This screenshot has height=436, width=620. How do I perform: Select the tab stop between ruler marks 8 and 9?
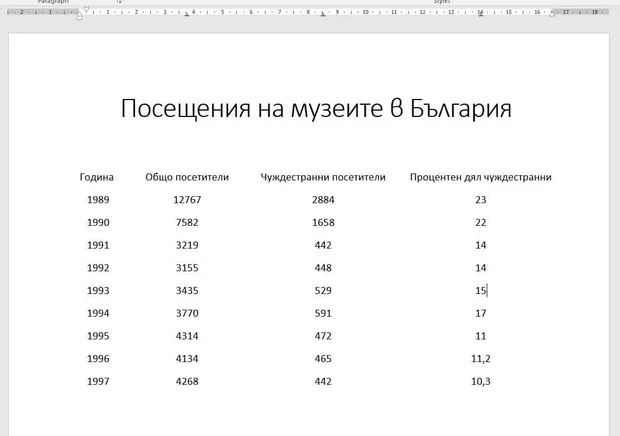point(323,14)
